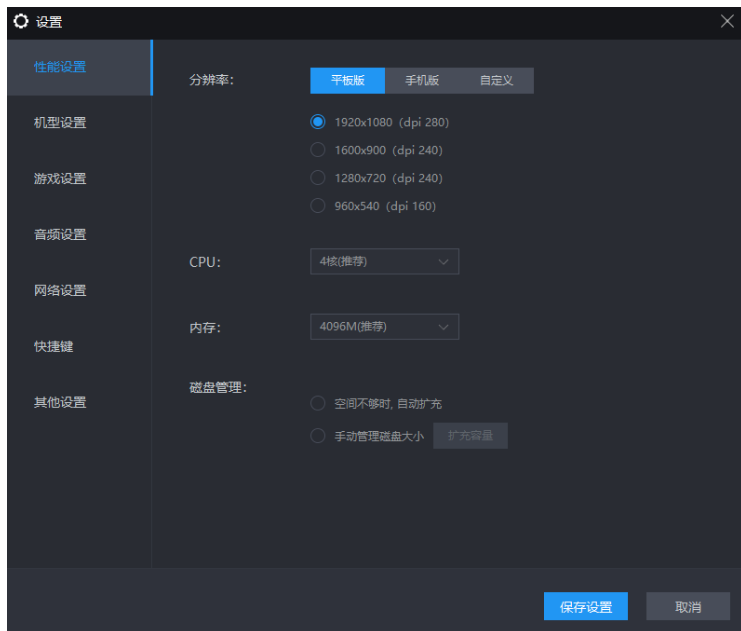Image resolution: width=741 pixels, height=631 pixels.
Task: Open the 快捷键 sidebar section
Action: (x=53, y=347)
